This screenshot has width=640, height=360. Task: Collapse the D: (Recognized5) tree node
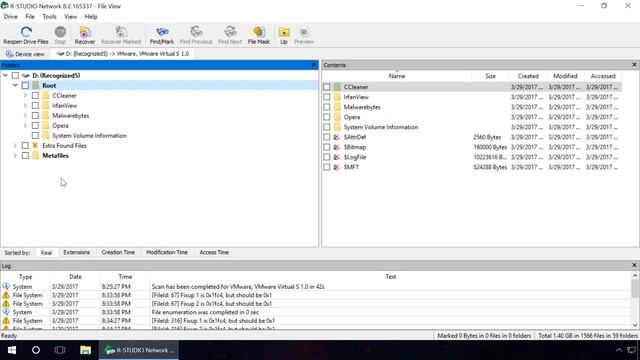pyautogui.click(x=5, y=76)
